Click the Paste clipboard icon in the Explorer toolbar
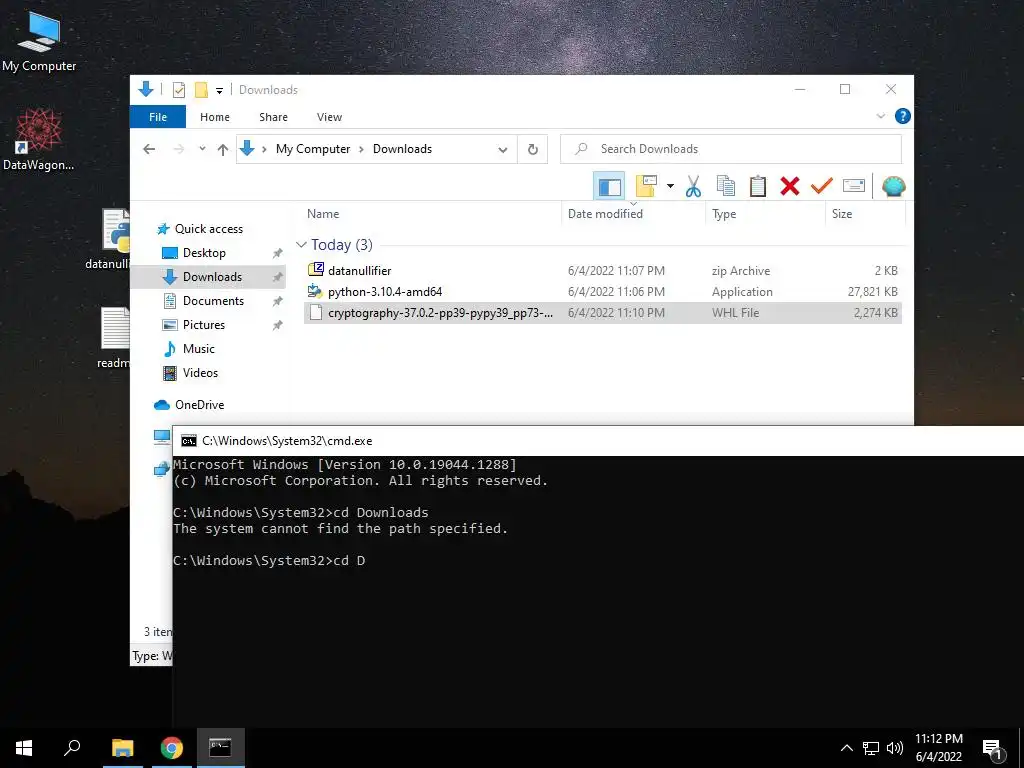Viewport: 1024px width, 768px height. tap(758, 186)
